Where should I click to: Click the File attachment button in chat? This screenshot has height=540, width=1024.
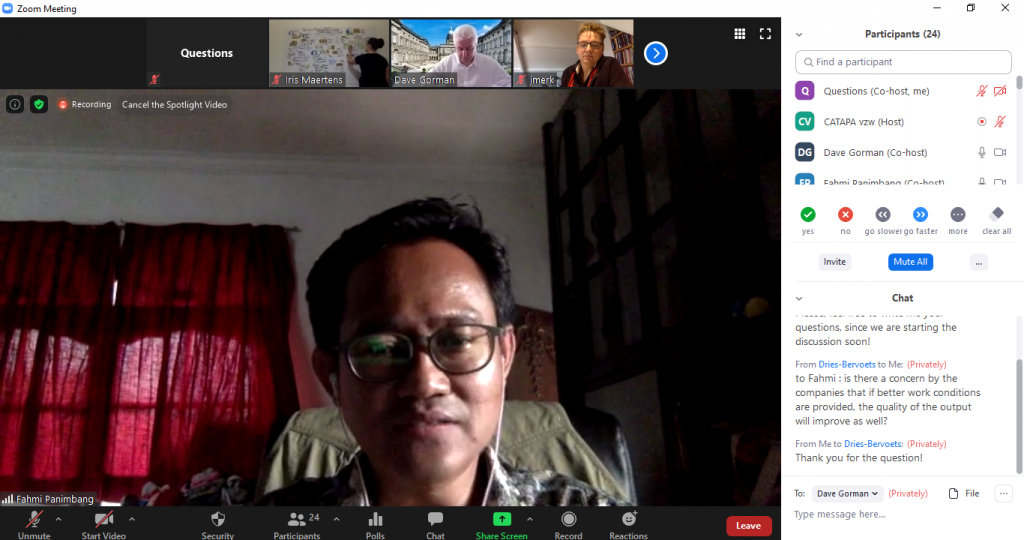pyautogui.click(x=964, y=494)
